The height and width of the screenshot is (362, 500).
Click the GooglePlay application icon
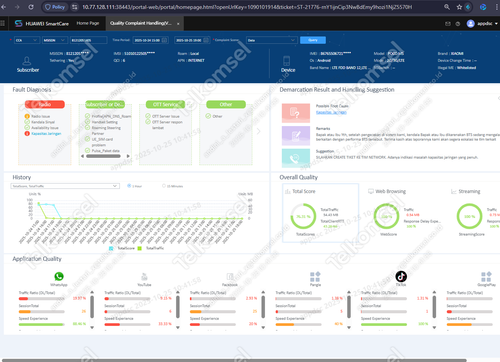tap(486, 277)
